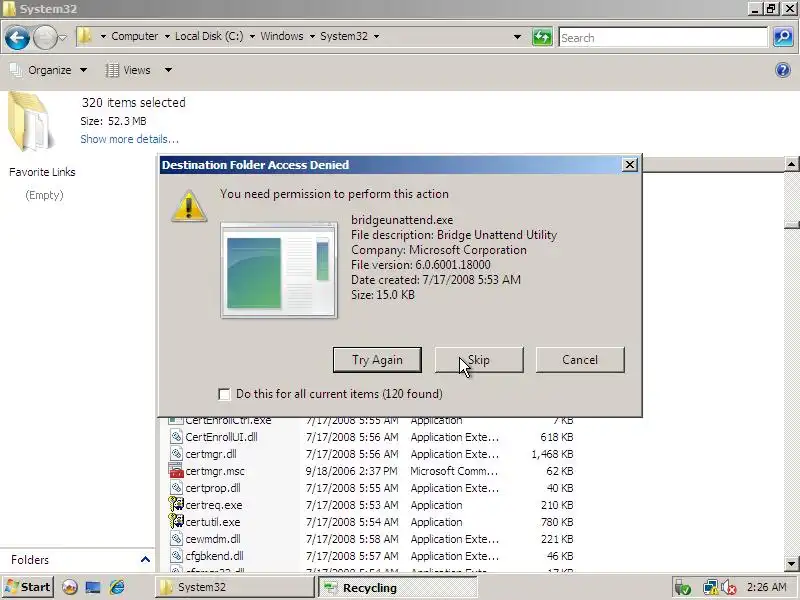Click the green Refresh button

pyautogui.click(x=542, y=37)
